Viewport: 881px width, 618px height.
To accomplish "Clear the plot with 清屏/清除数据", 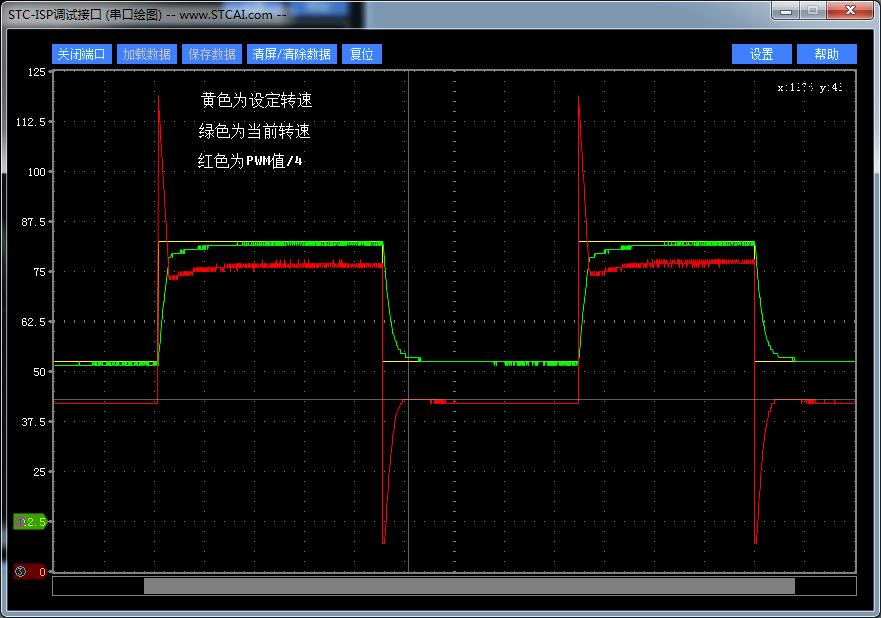I will (x=291, y=54).
